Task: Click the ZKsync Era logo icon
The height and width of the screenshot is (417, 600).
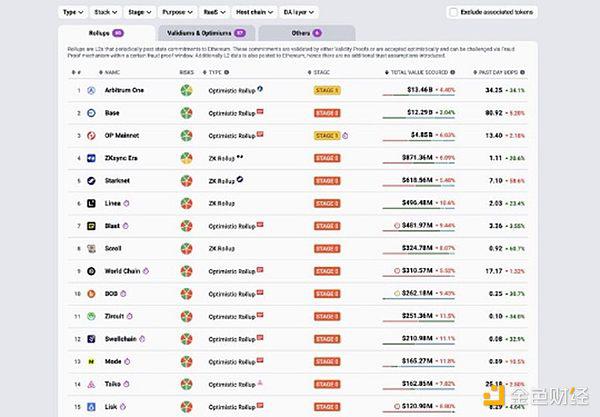Action: click(91, 158)
